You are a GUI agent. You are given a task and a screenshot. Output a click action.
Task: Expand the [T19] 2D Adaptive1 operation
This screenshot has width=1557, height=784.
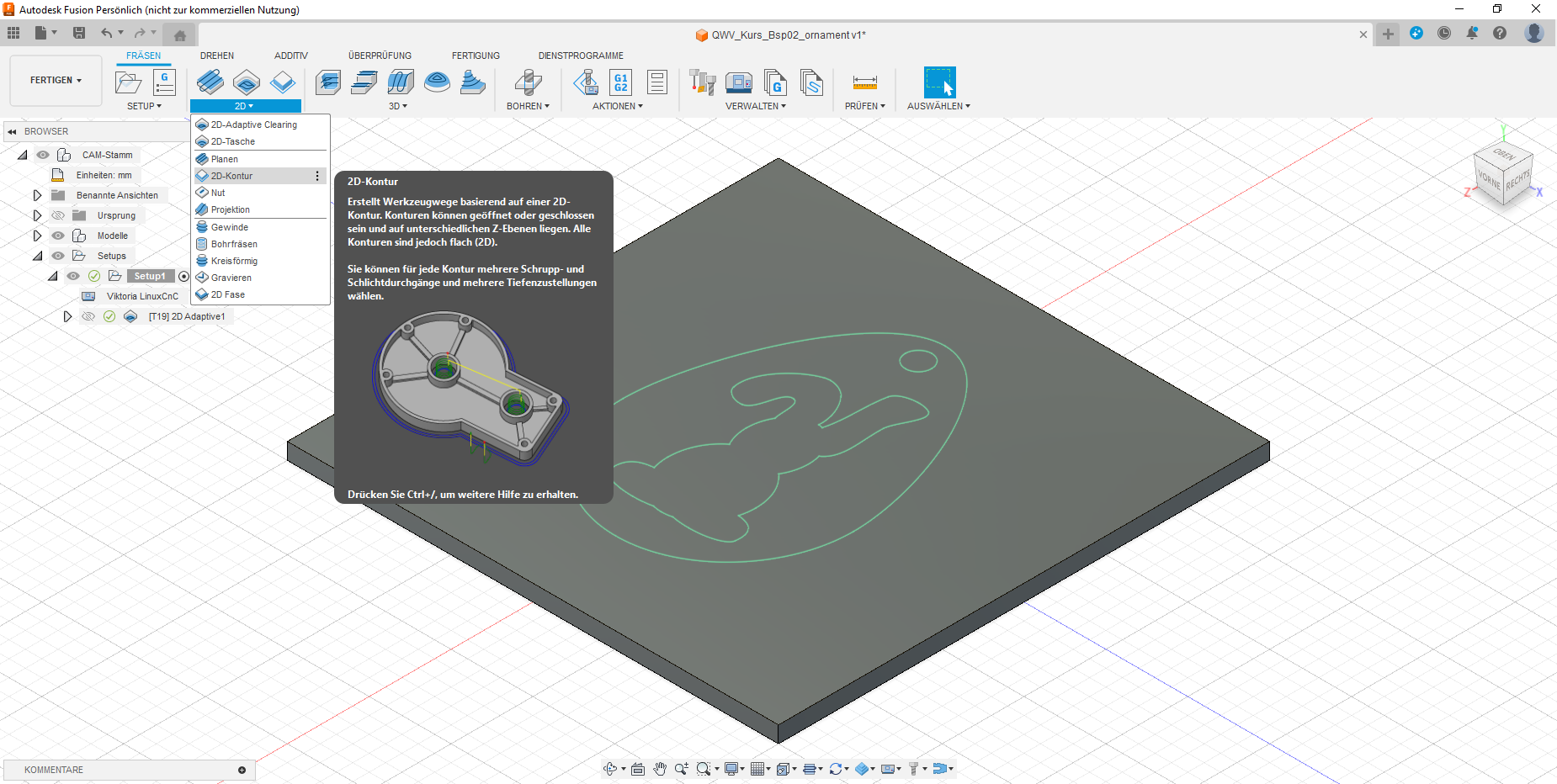coord(67,316)
